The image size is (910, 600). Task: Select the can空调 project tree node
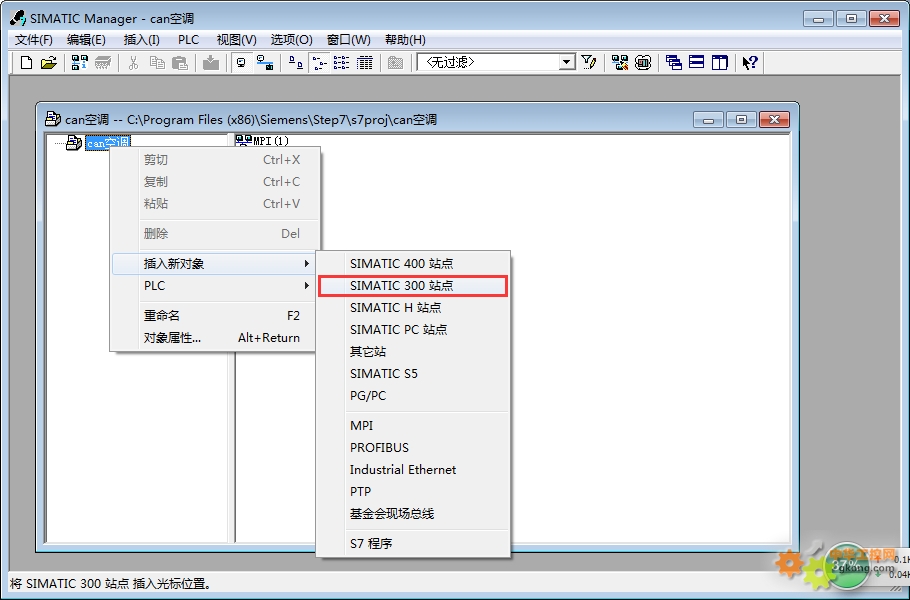coord(107,142)
